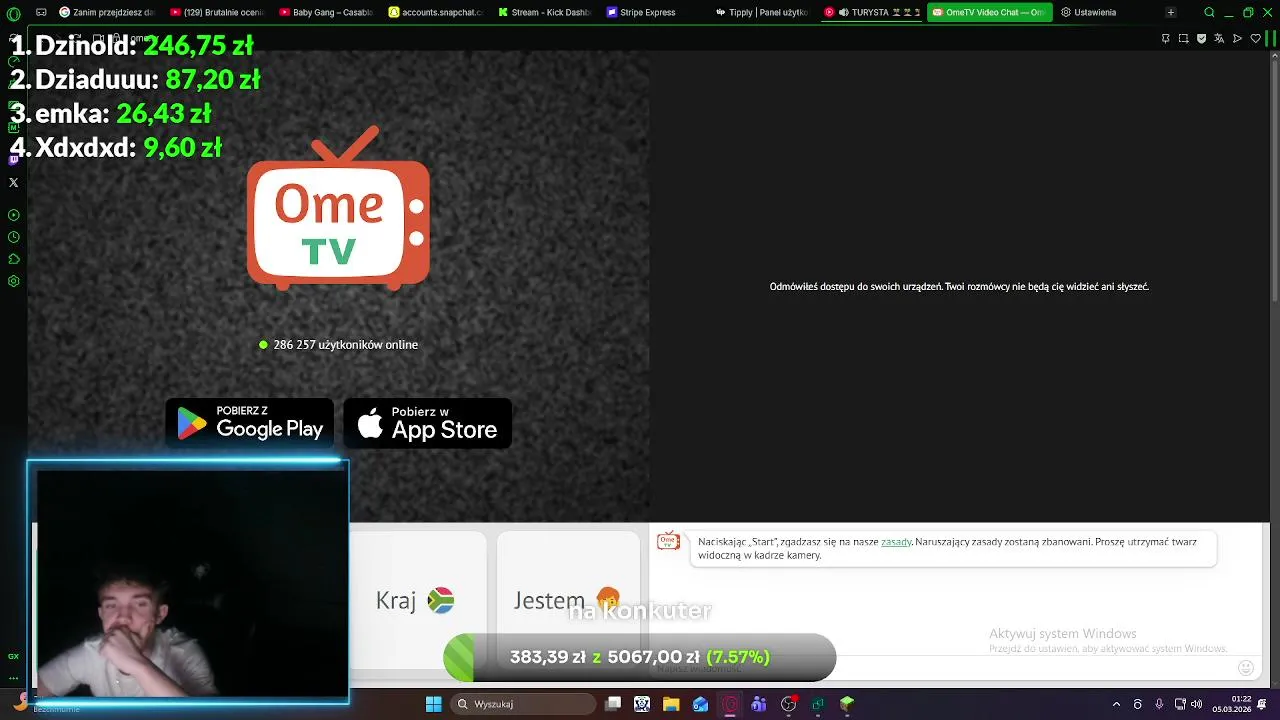The height and width of the screenshot is (720, 1280).
Task: Take a snapshot with the capture icon
Action: (x=1183, y=38)
